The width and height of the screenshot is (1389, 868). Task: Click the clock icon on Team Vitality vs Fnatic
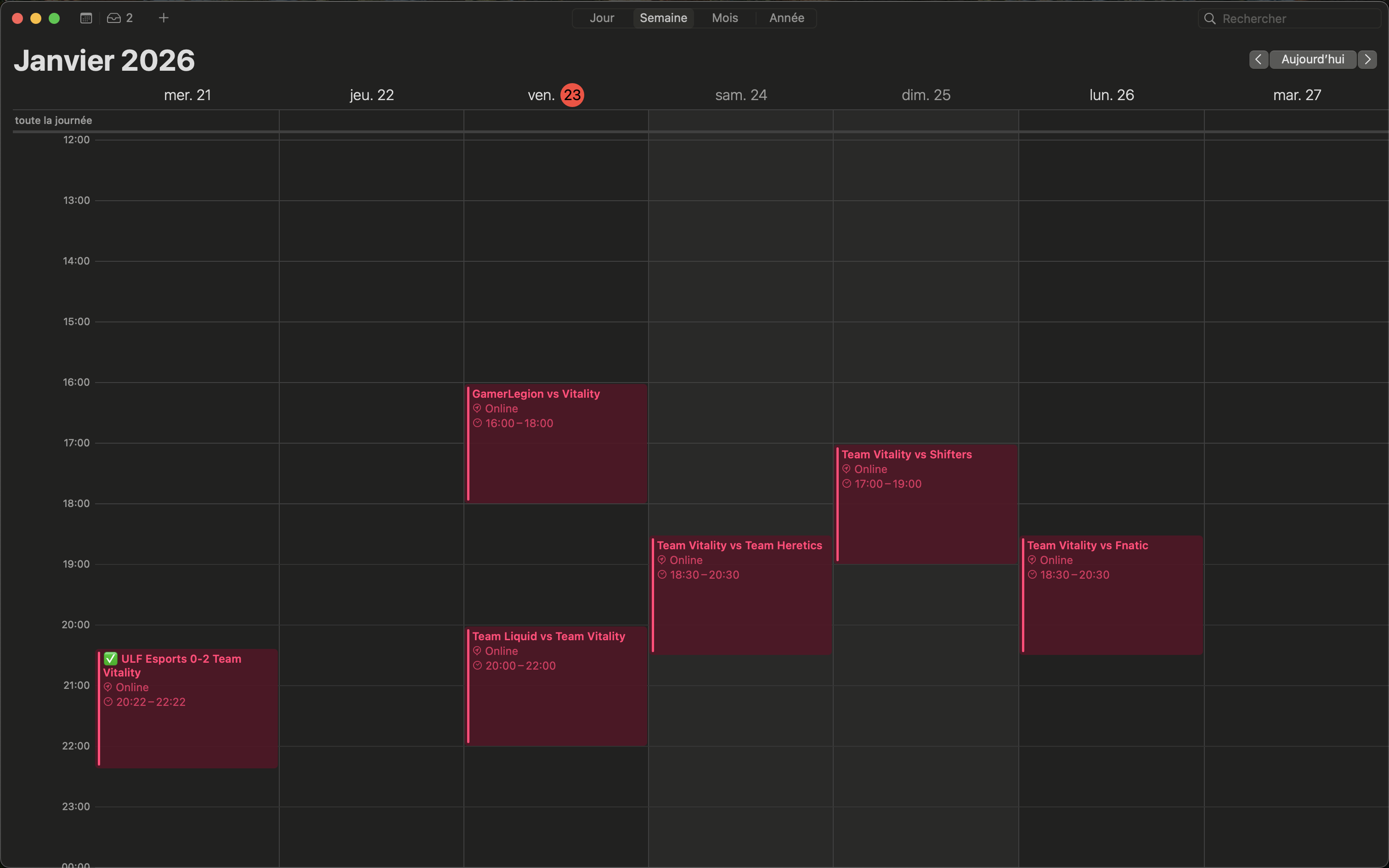tap(1033, 575)
